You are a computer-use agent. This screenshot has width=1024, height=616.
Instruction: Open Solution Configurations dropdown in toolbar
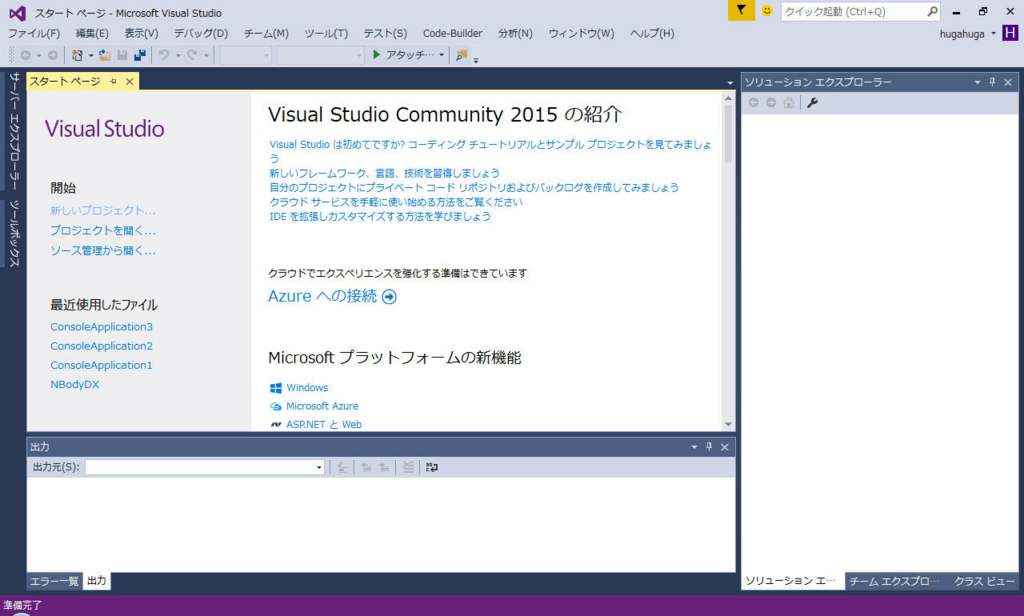point(246,56)
